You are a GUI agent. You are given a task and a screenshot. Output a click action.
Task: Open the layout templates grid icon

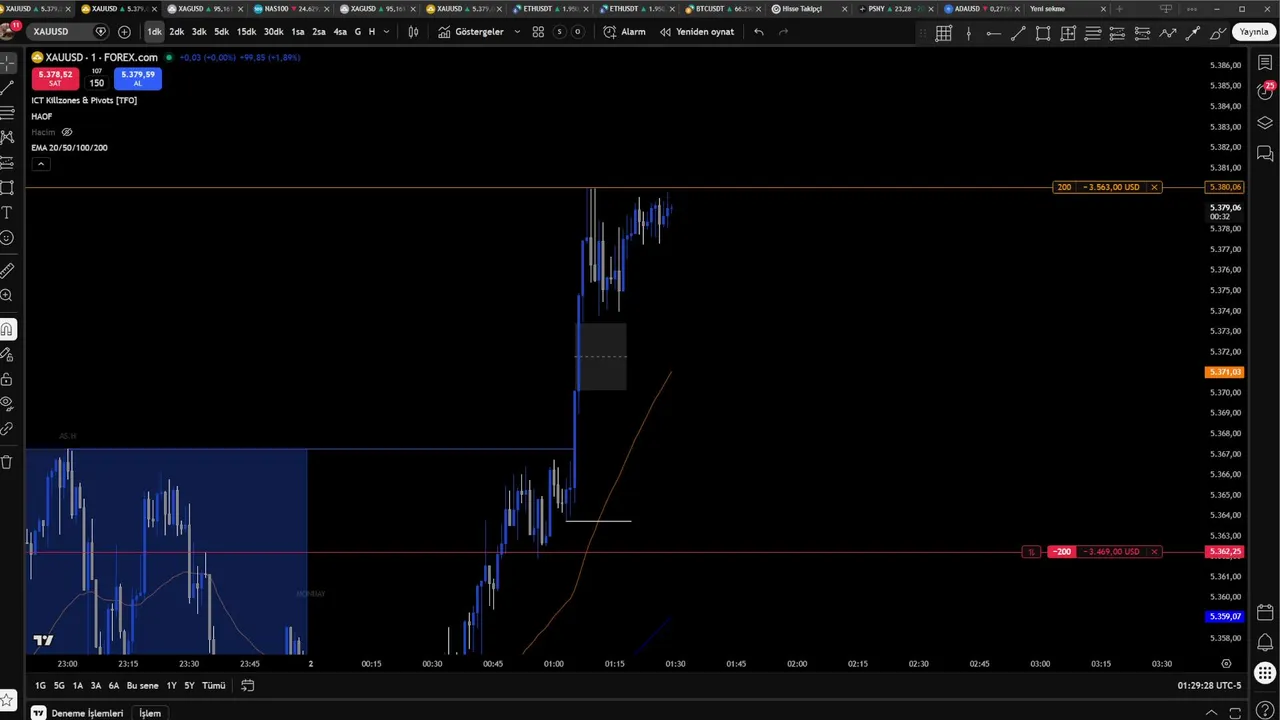click(538, 32)
